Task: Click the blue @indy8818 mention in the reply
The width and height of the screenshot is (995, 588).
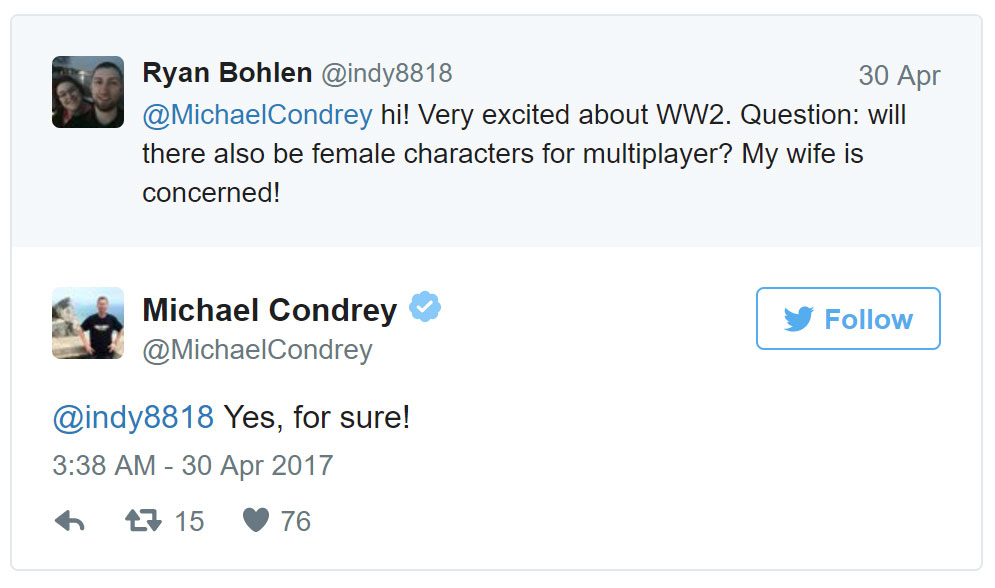Action: [x=133, y=417]
